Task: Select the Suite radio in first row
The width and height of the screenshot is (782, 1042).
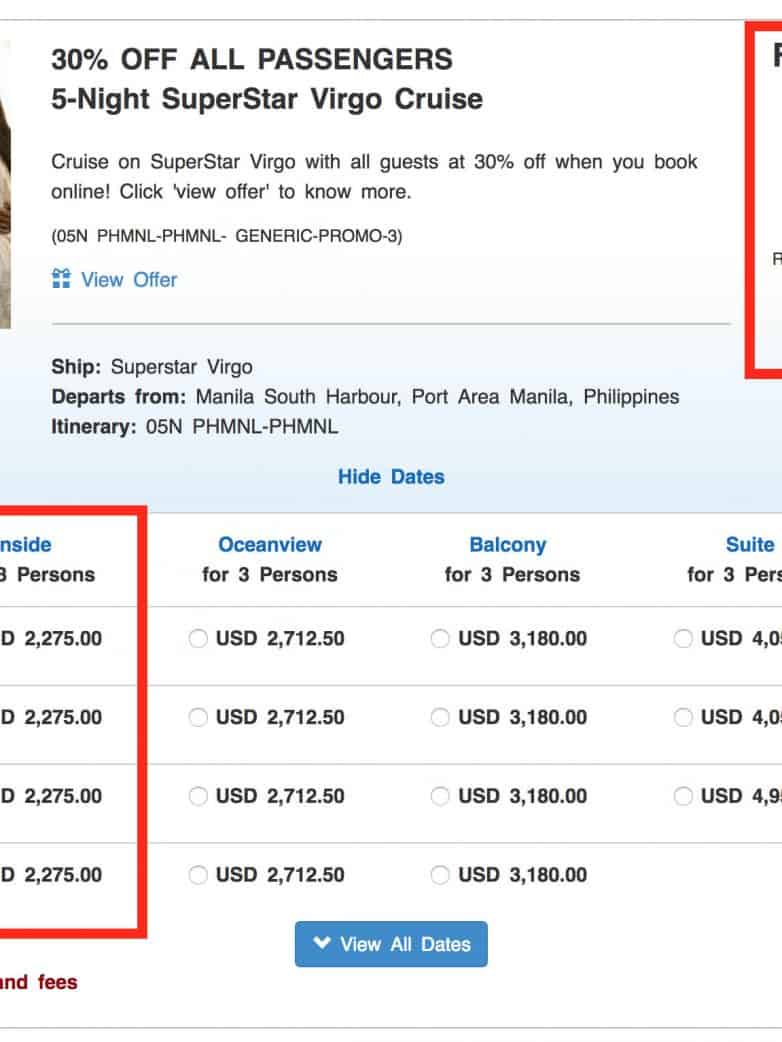Action: [x=683, y=639]
